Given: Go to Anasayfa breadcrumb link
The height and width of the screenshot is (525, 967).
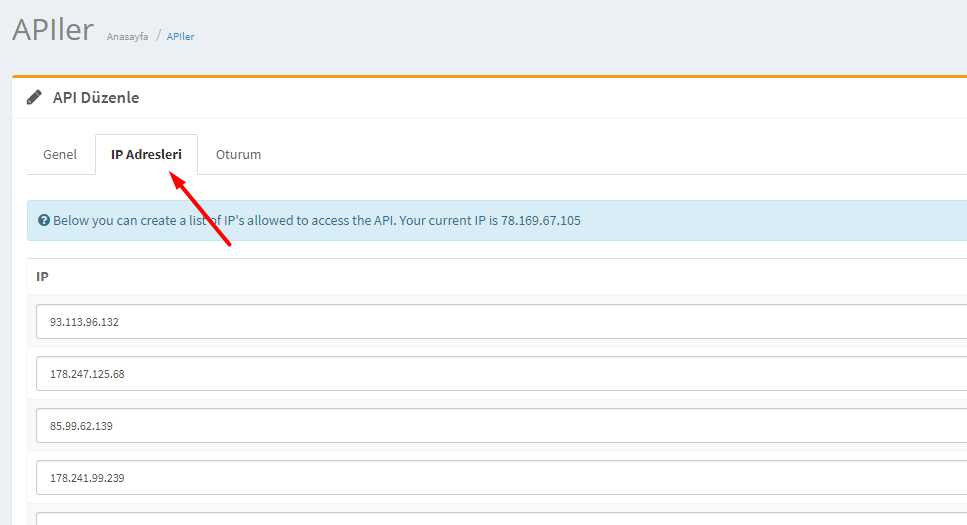Looking at the screenshot, I should pyautogui.click(x=127, y=36).
